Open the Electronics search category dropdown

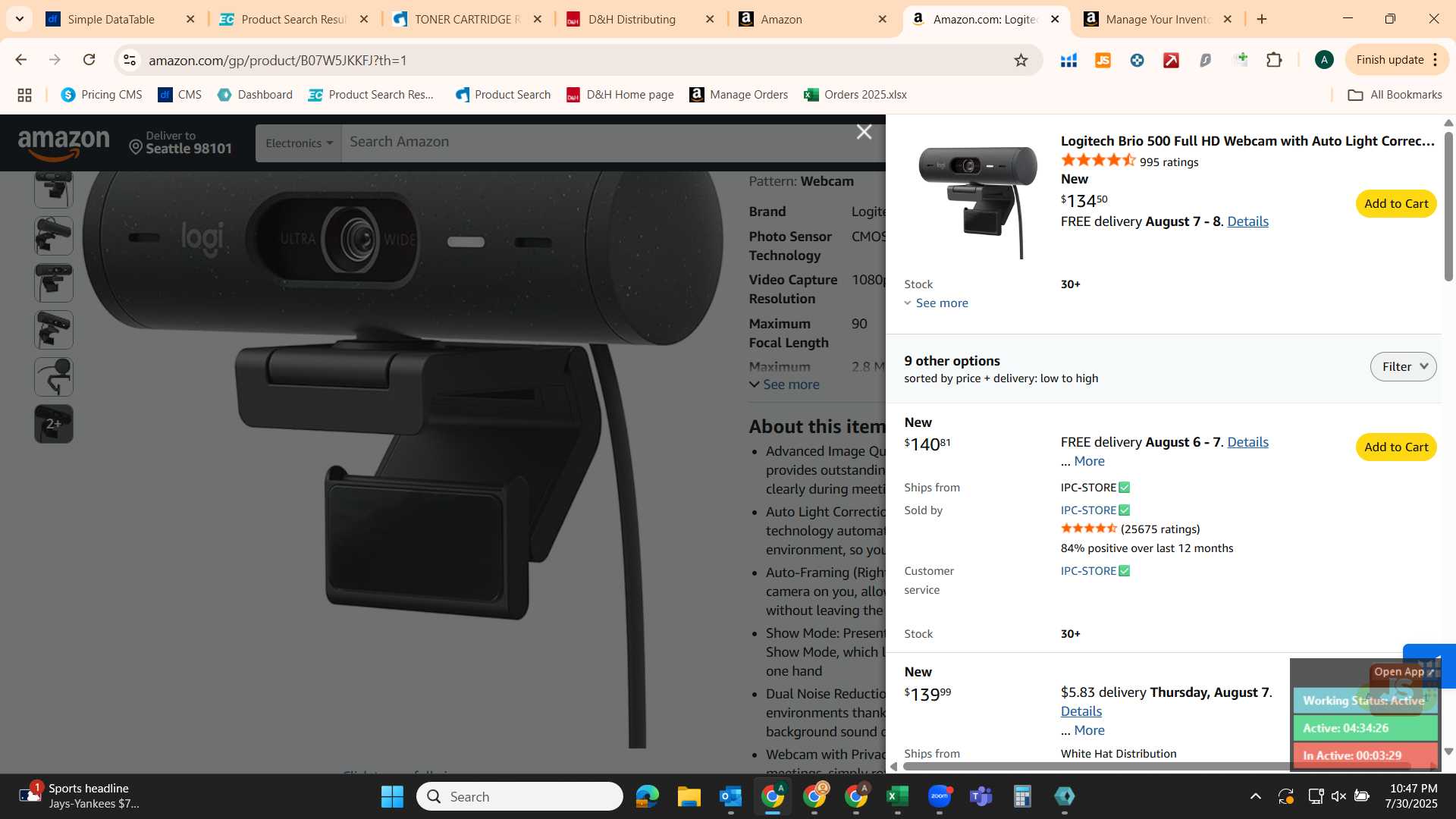(x=299, y=143)
